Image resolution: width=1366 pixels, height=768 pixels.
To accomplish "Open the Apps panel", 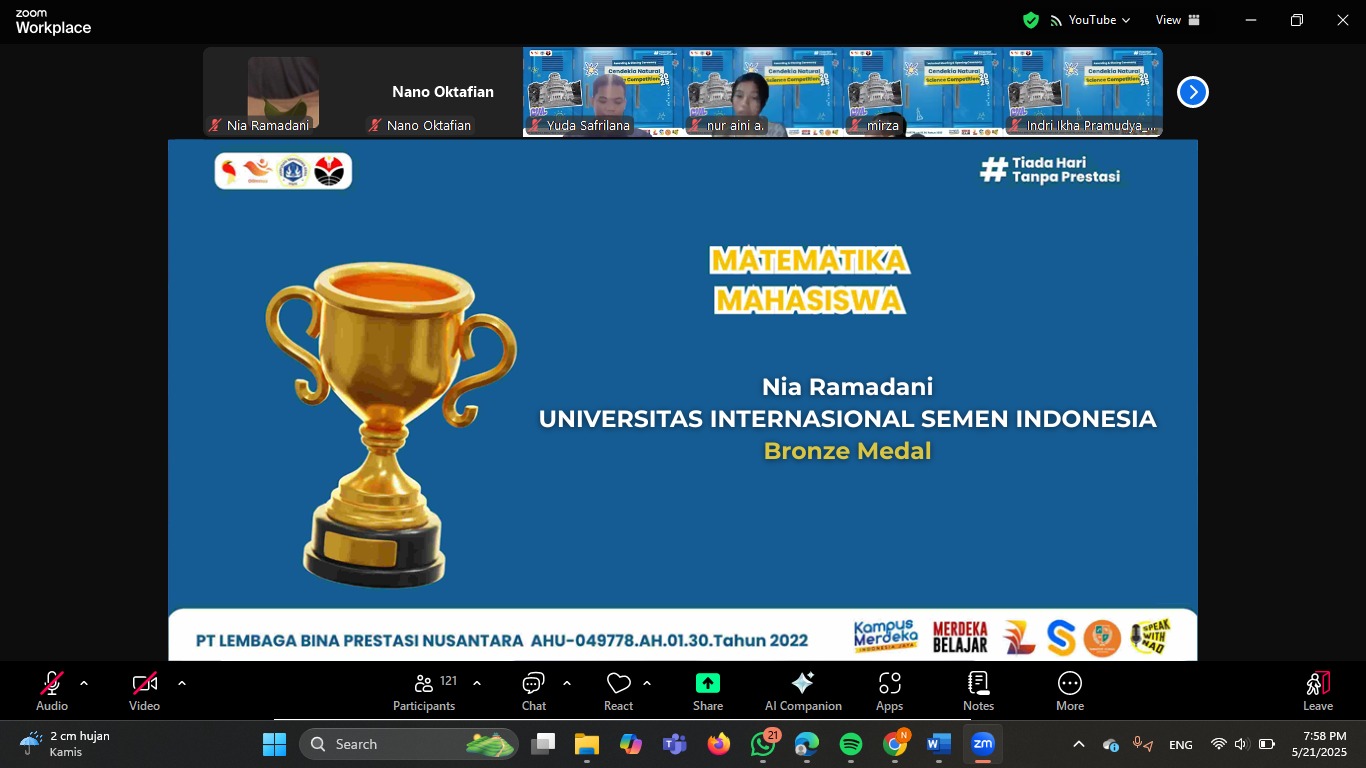I will click(889, 690).
